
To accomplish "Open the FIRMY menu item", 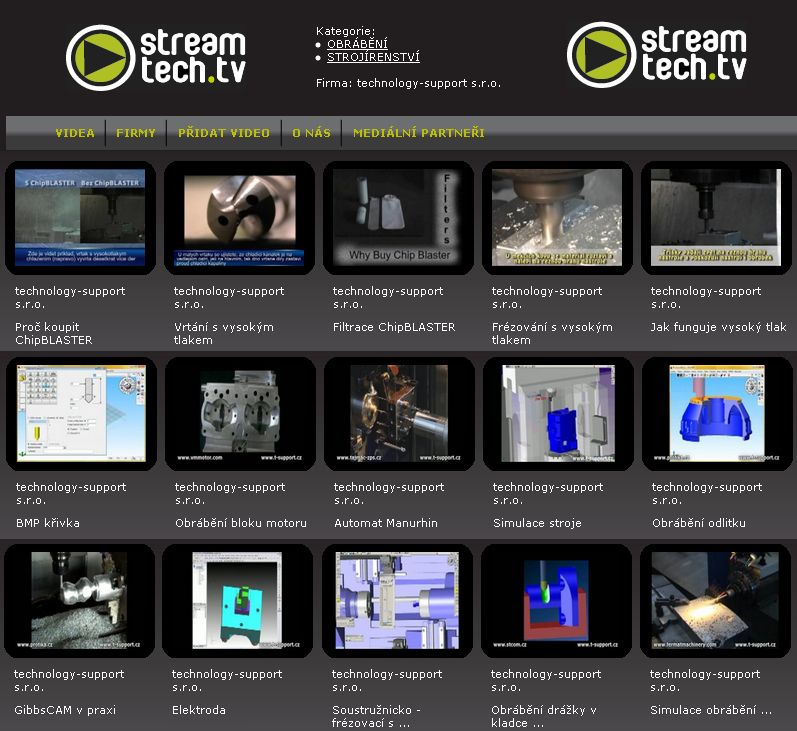I will coord(136,133).
